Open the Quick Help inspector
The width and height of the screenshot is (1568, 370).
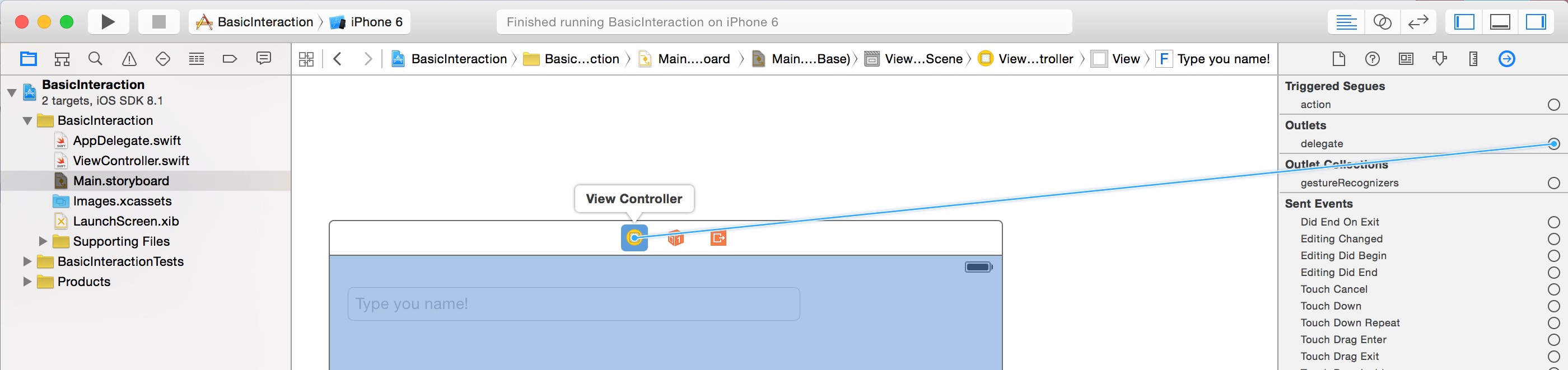1372,58
